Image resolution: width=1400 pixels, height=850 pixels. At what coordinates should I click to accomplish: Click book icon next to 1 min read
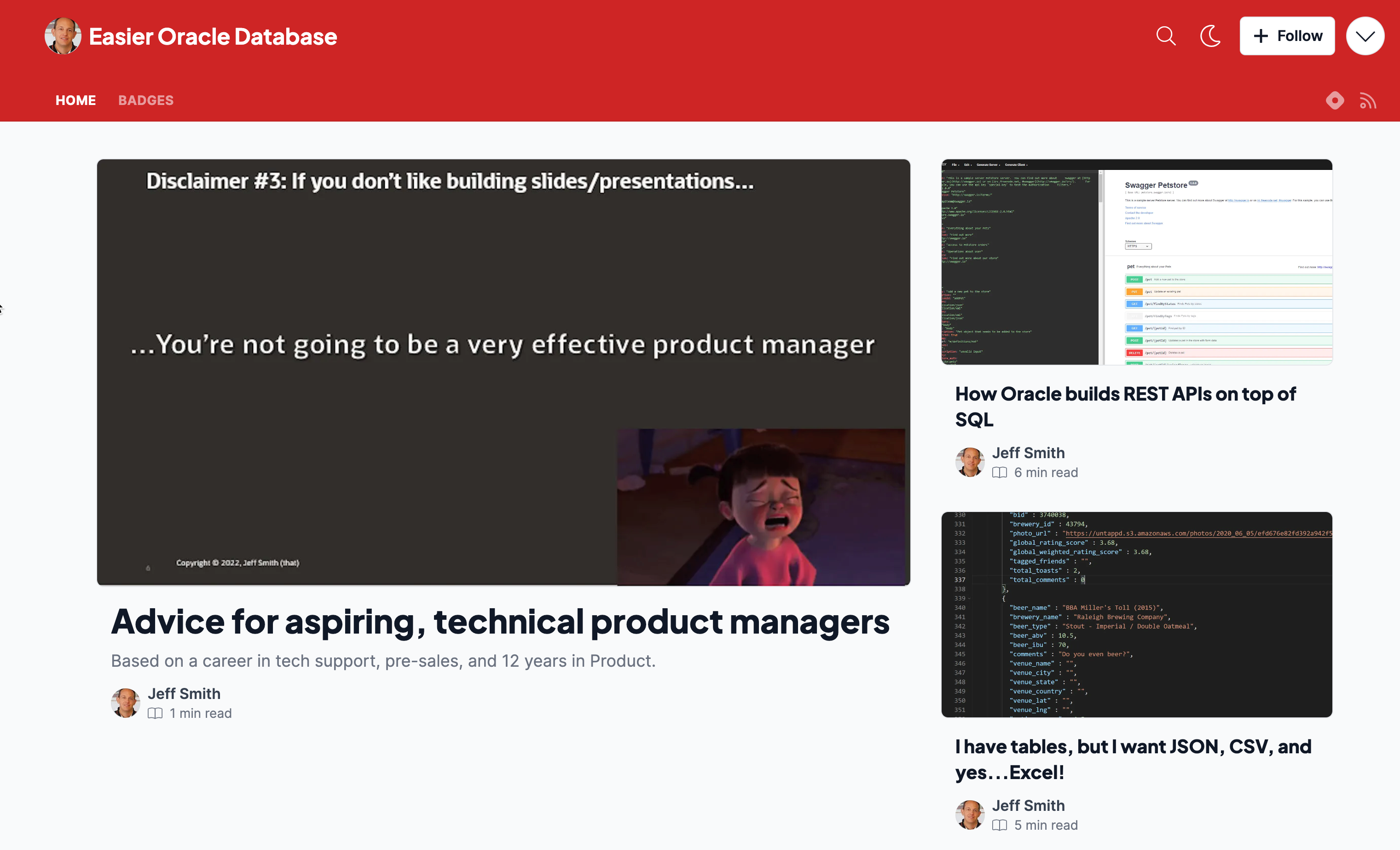[155, 713]
